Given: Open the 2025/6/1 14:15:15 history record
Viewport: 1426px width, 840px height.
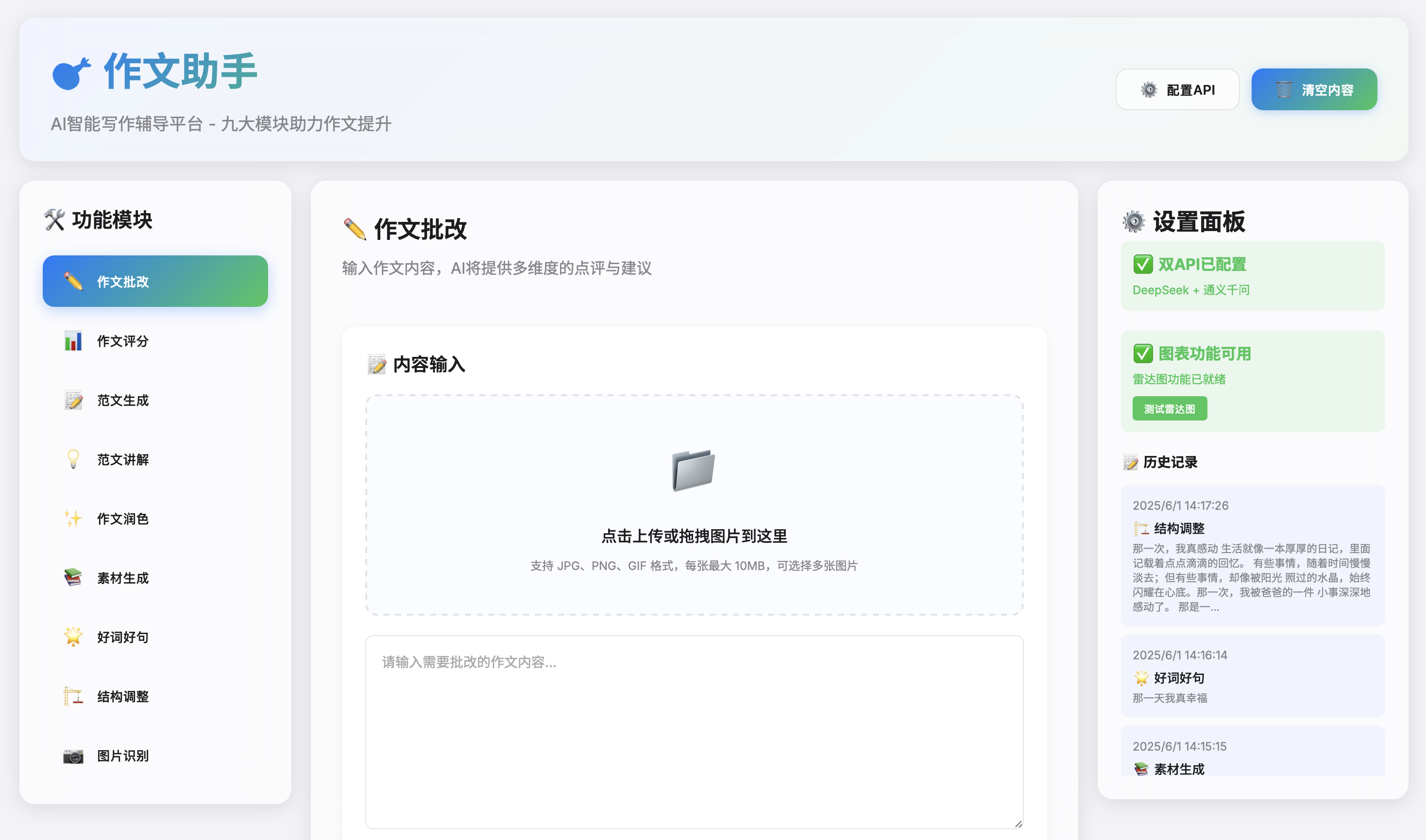Looking at the screenshot, I should (x=1252, y=752).
